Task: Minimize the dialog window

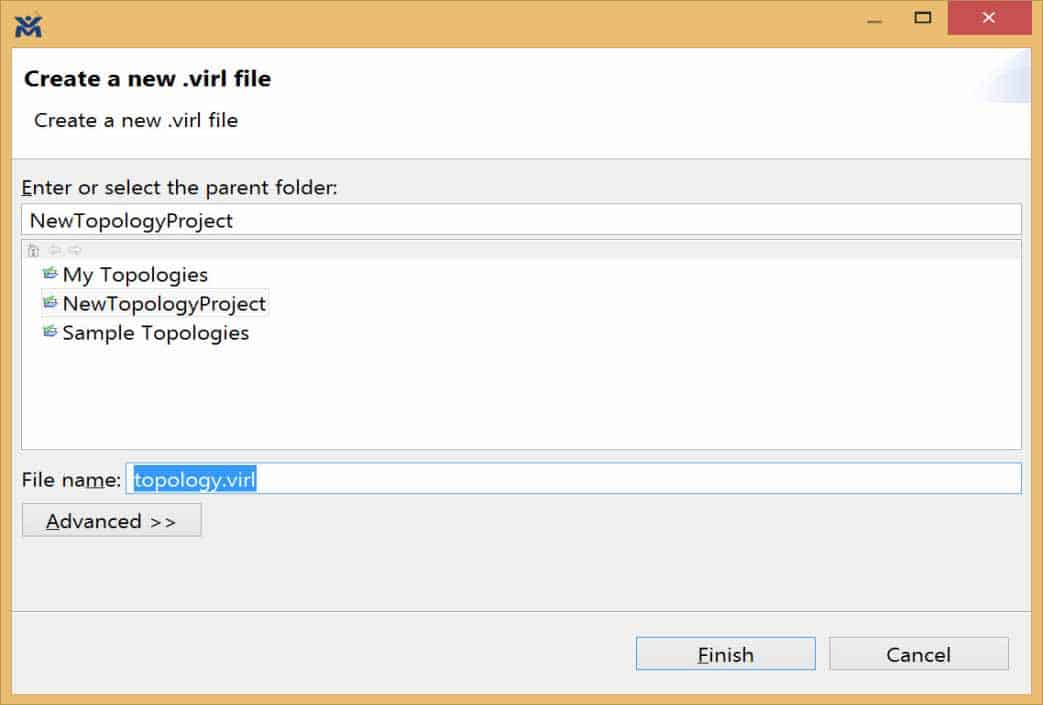Action: click(875, 18)
